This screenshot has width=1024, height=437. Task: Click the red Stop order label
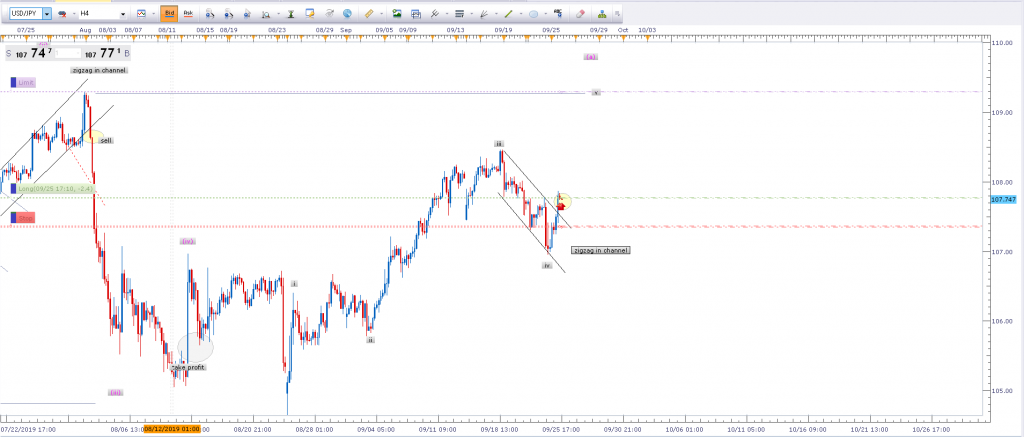[23, 217]
